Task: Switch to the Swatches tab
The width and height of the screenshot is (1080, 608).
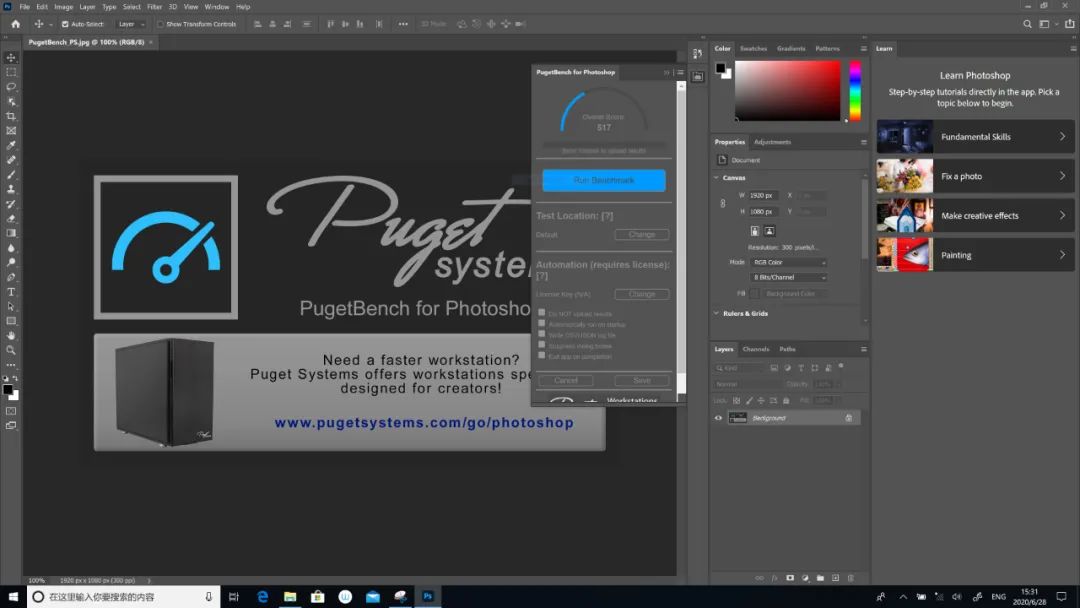Action: 754,49
